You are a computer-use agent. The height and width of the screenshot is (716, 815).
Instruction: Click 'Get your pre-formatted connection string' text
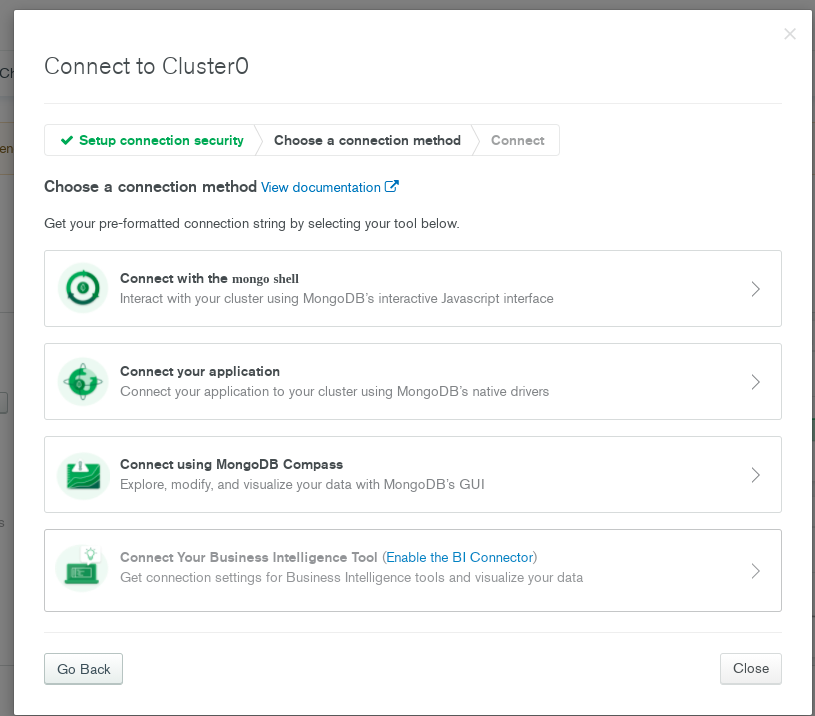point(252,223)
